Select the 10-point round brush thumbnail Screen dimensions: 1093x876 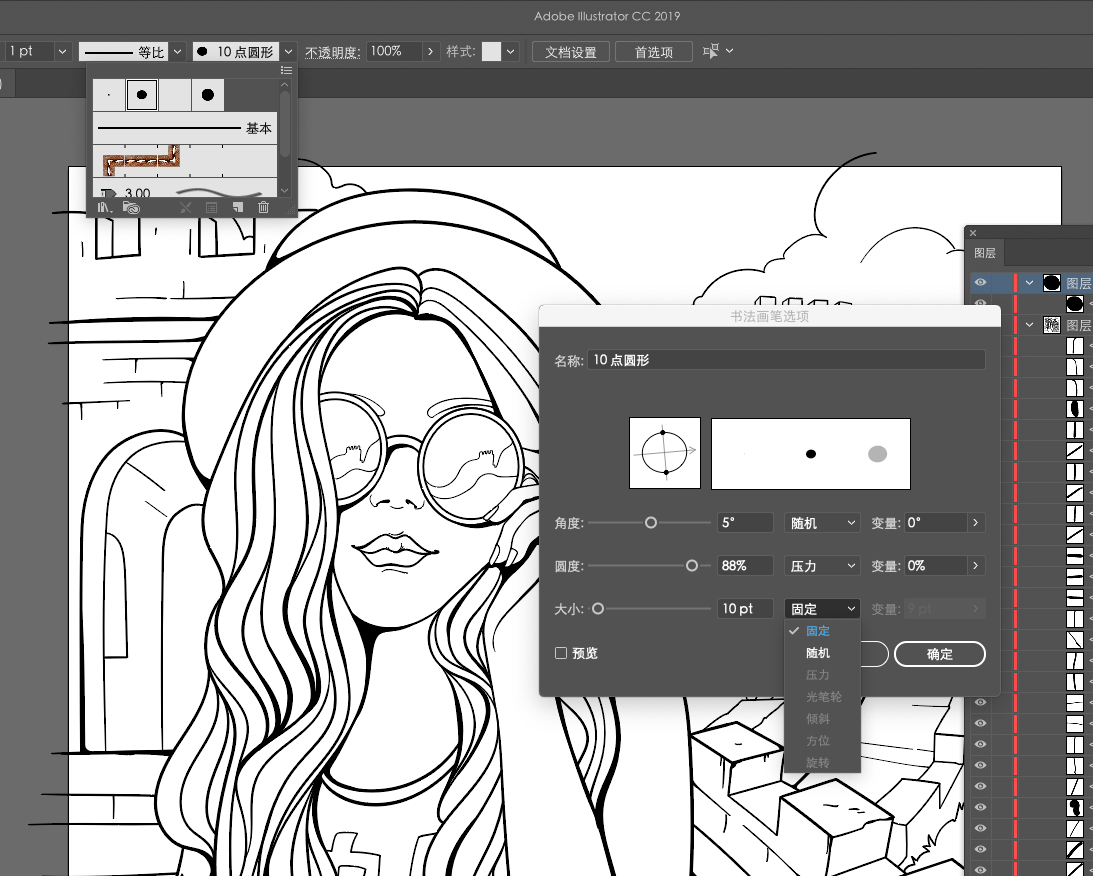[142, 95]
